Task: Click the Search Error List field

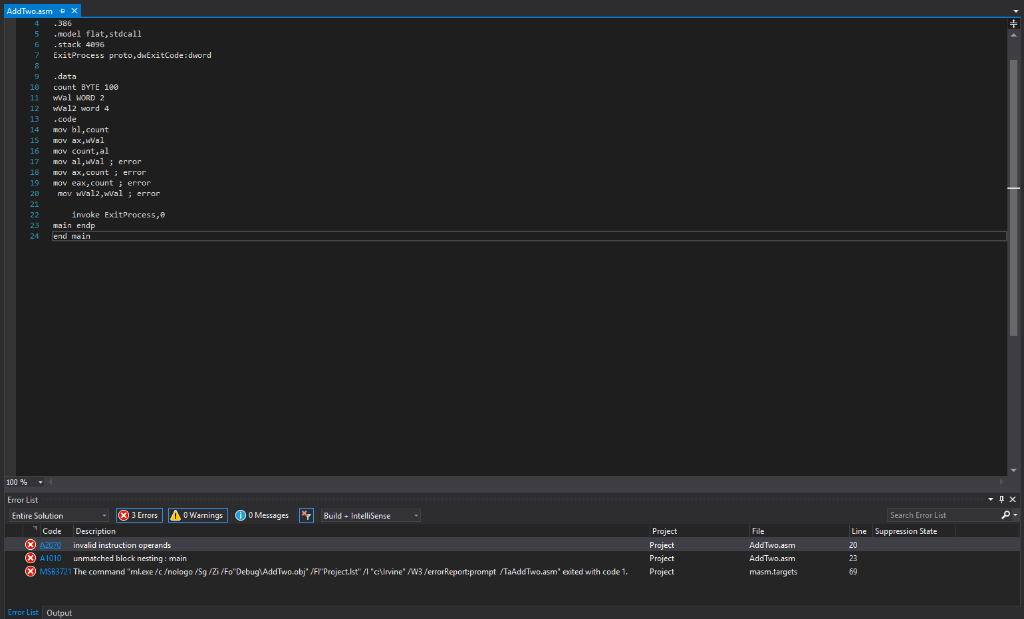Action: tap(943, 515)
